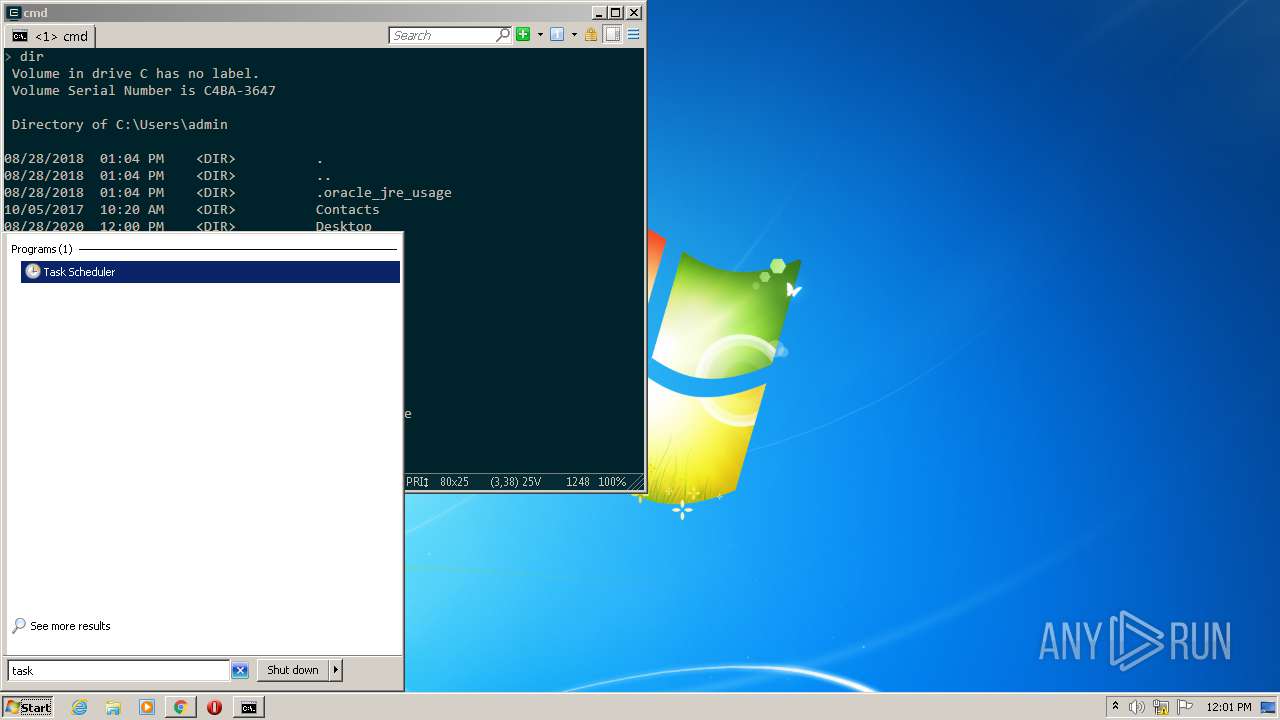The image size is (1280, 720).
Task: Clear the Start menu search text
Action: pyautogui.click(x=240, y=670)
